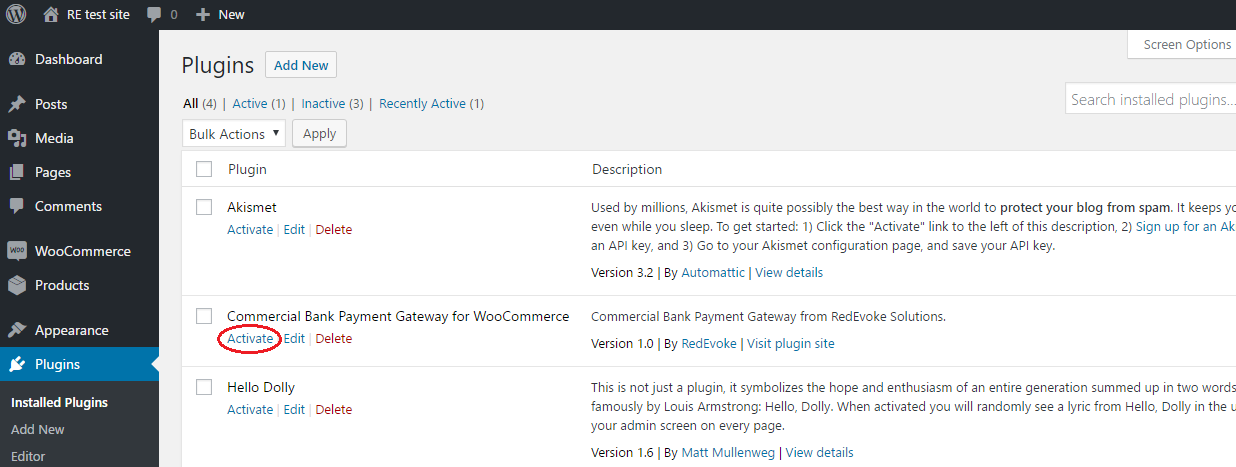1236x467 pixels.
Task: Click the Appearance paintbrush icon
Action: (x=17, y=330)
